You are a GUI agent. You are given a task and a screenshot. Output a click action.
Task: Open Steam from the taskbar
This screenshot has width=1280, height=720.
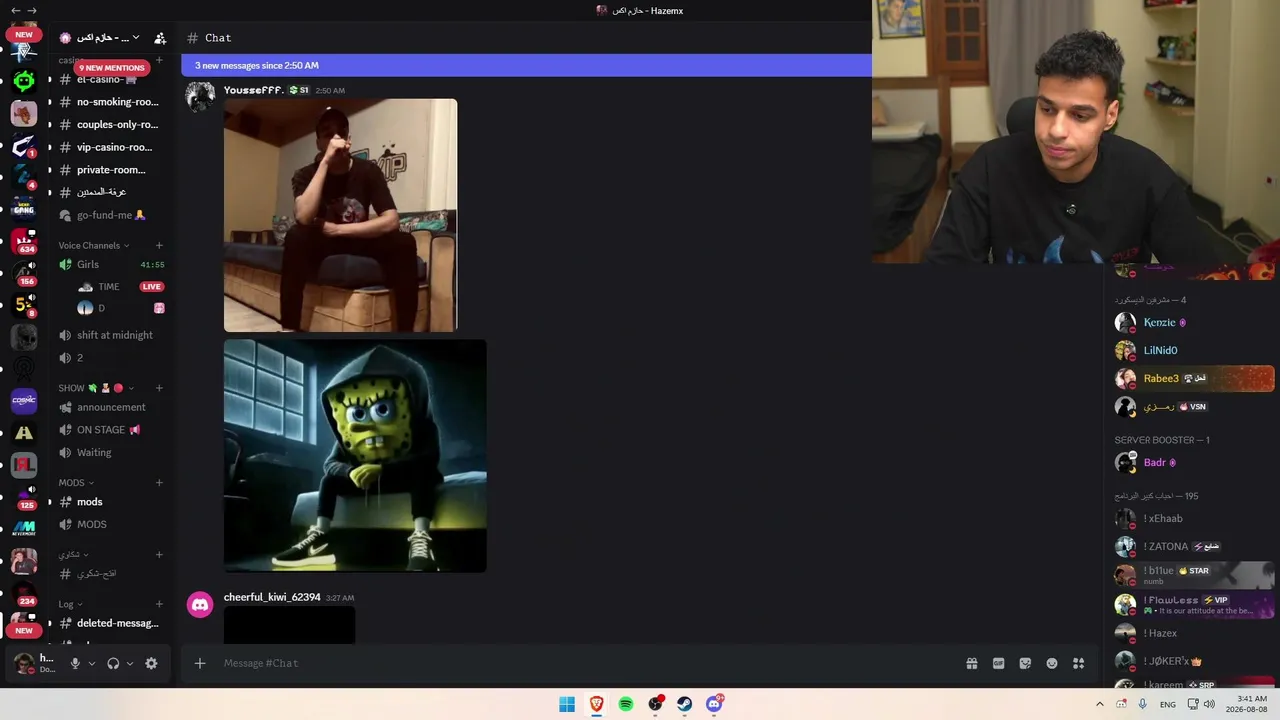(x=685, y=704)
